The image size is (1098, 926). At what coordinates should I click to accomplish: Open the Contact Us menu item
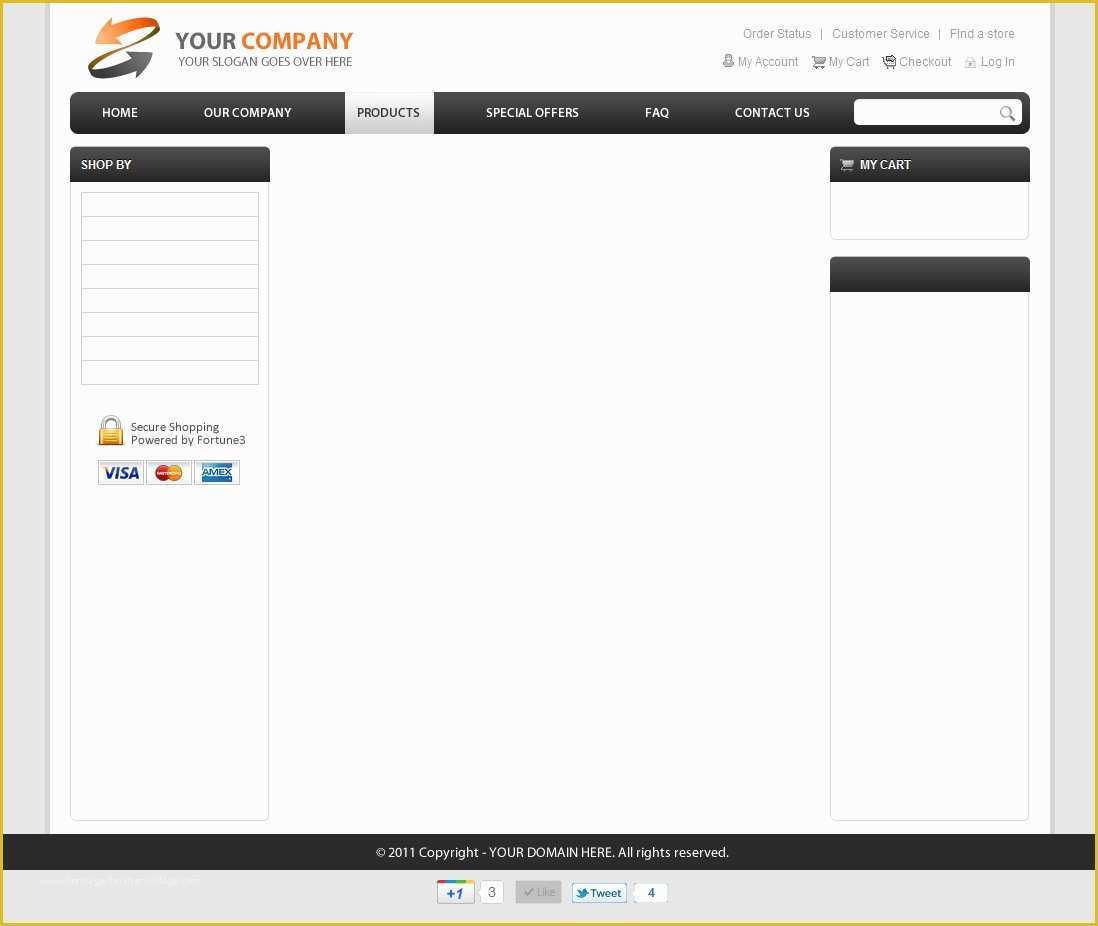772,113
